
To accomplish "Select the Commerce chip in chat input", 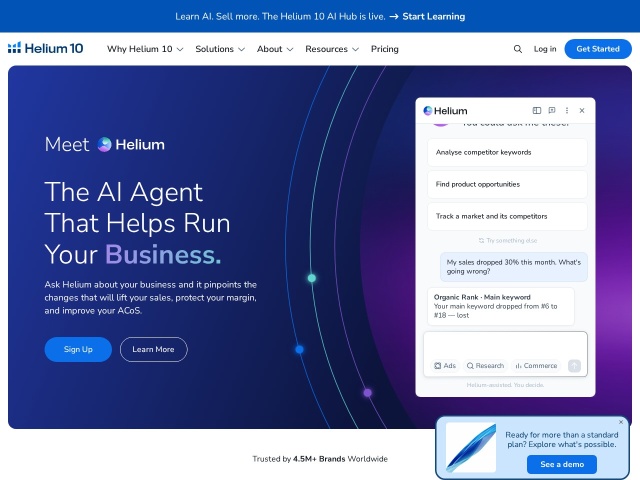I will click(536, 366).
